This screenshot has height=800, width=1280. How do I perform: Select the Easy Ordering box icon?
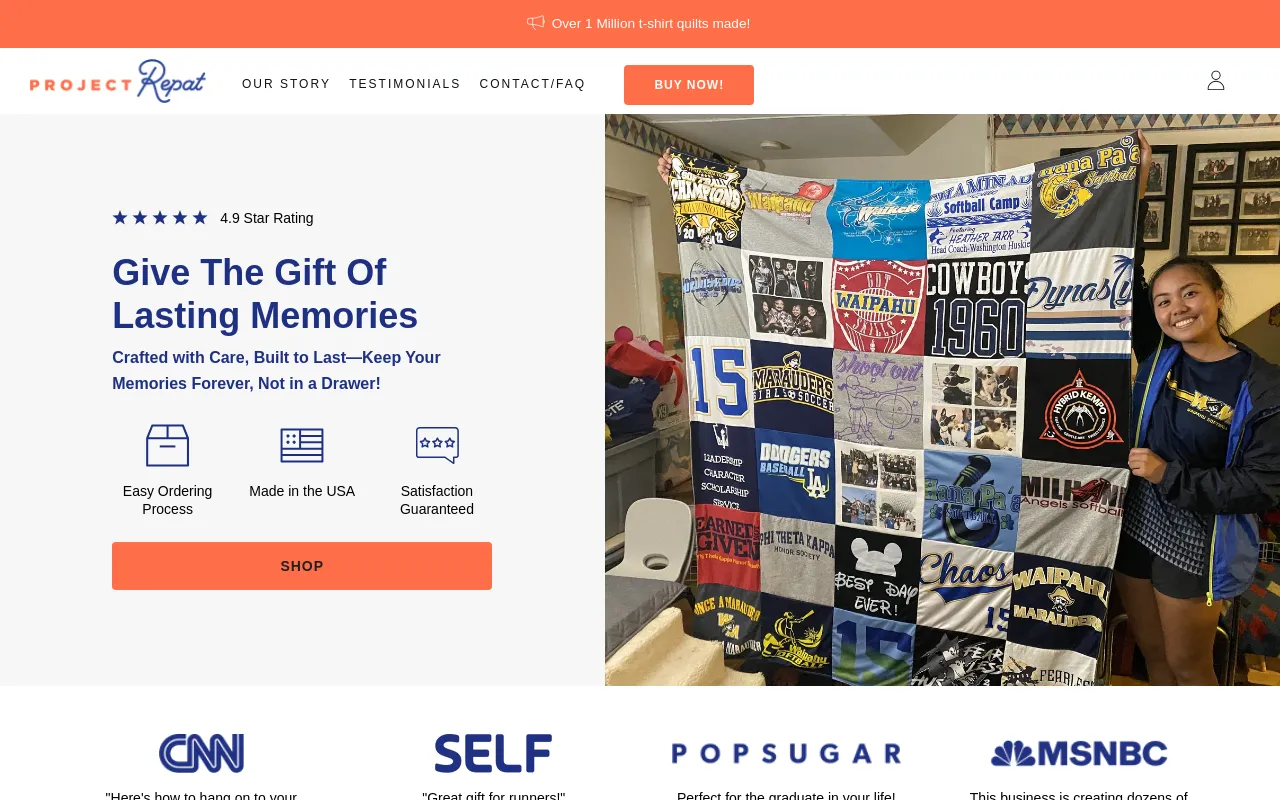tap(167, 446)
